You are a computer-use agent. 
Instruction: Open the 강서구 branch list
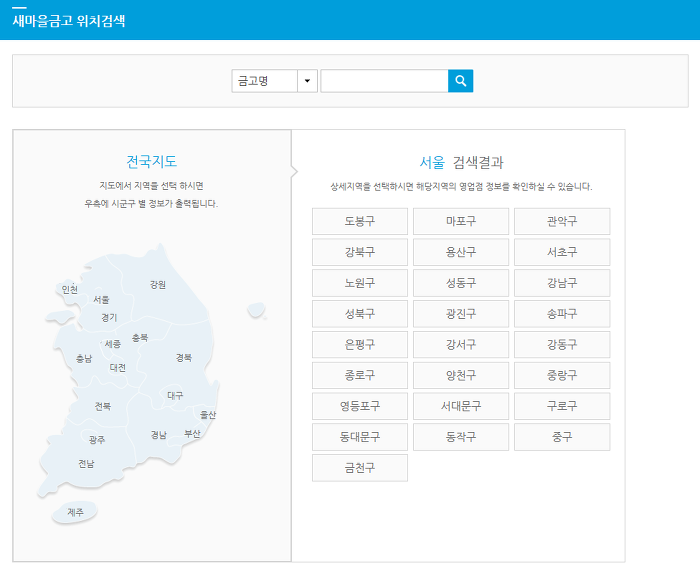click(461, 344)
